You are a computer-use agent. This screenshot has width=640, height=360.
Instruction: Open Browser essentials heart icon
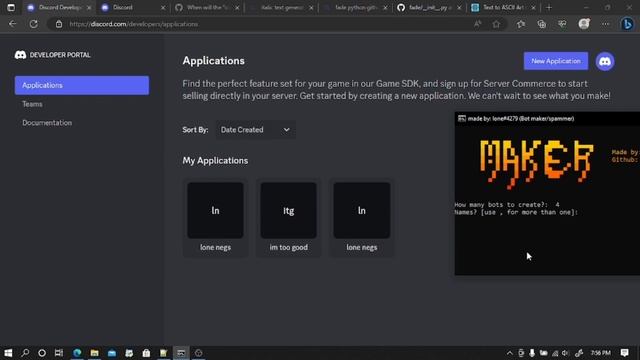pos(562,24)
